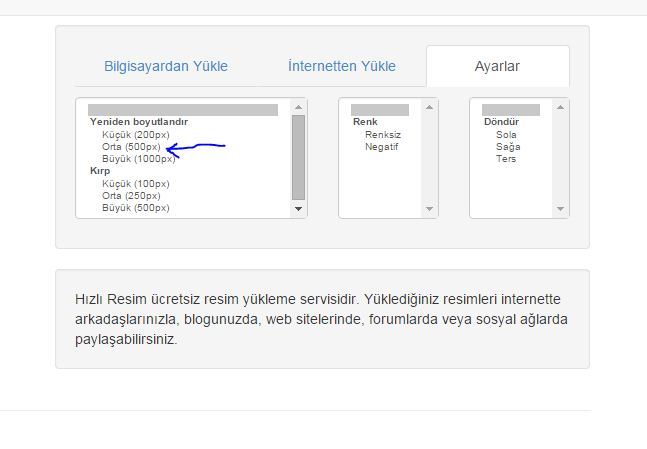Viewport: 647px width, 449px height.
Task: Pick the Ters rotate option
Action: [506, 158]
